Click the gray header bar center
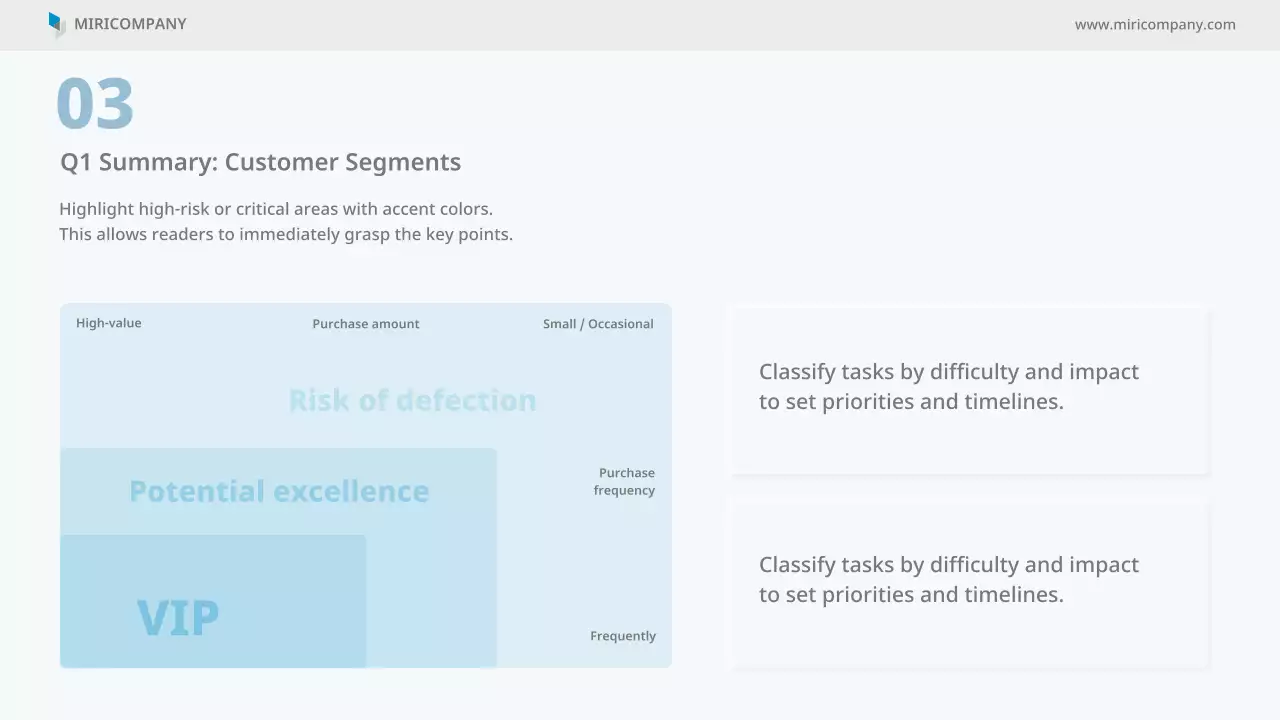Image resolution: width=1280 pixels, height=720 pixels. pos(640,24)
